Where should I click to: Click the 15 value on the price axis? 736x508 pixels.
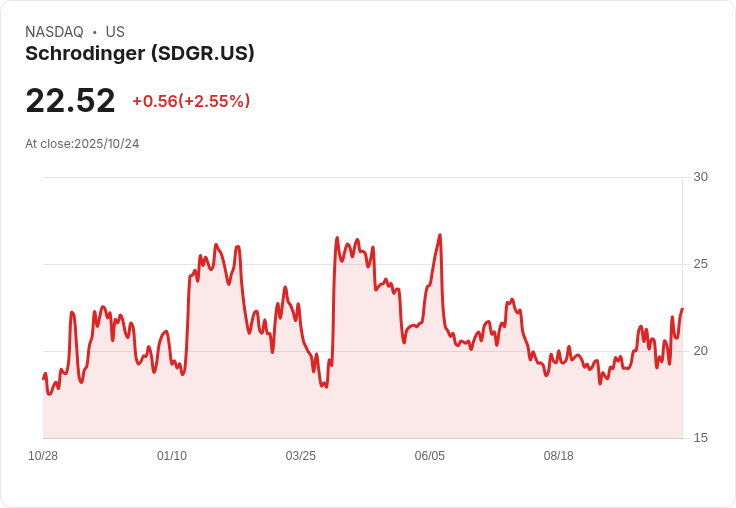(700, 438)
